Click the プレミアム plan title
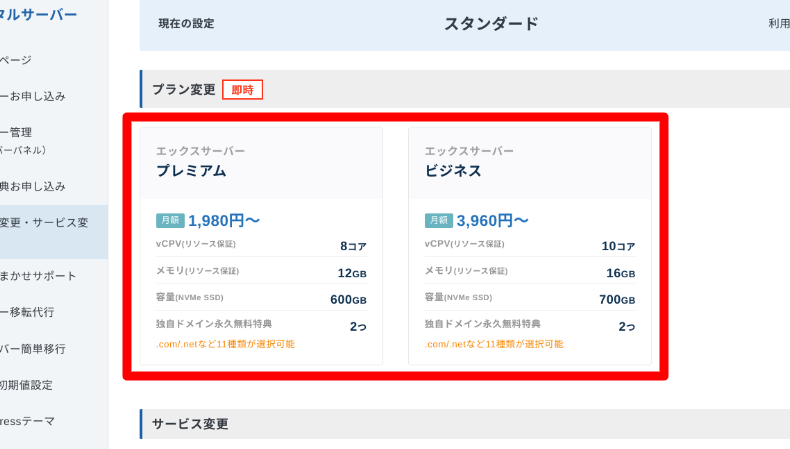Image resolution: width=790 pixels, height=449 pixels. pyautogui.click(x=191, y=171)
